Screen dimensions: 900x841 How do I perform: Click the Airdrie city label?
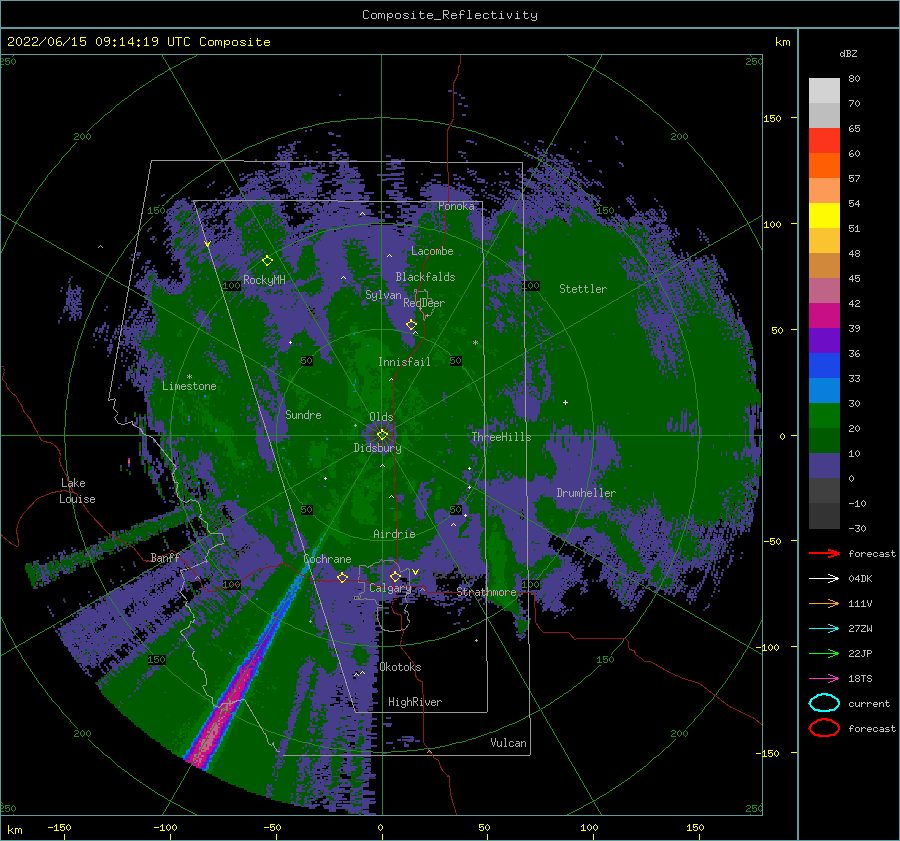coord(394,534)
